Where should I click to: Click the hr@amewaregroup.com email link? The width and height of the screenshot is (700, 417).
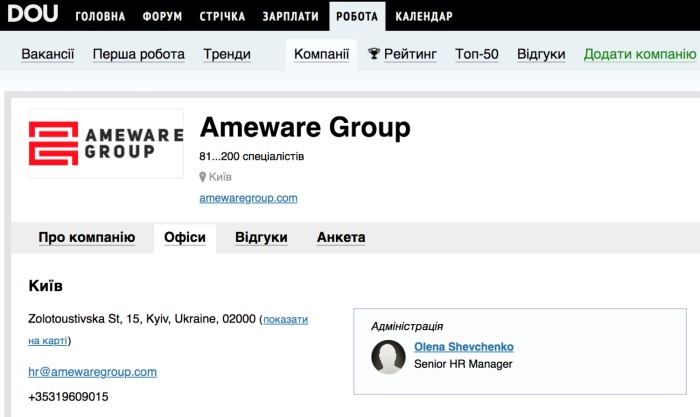tap(93, 372)
